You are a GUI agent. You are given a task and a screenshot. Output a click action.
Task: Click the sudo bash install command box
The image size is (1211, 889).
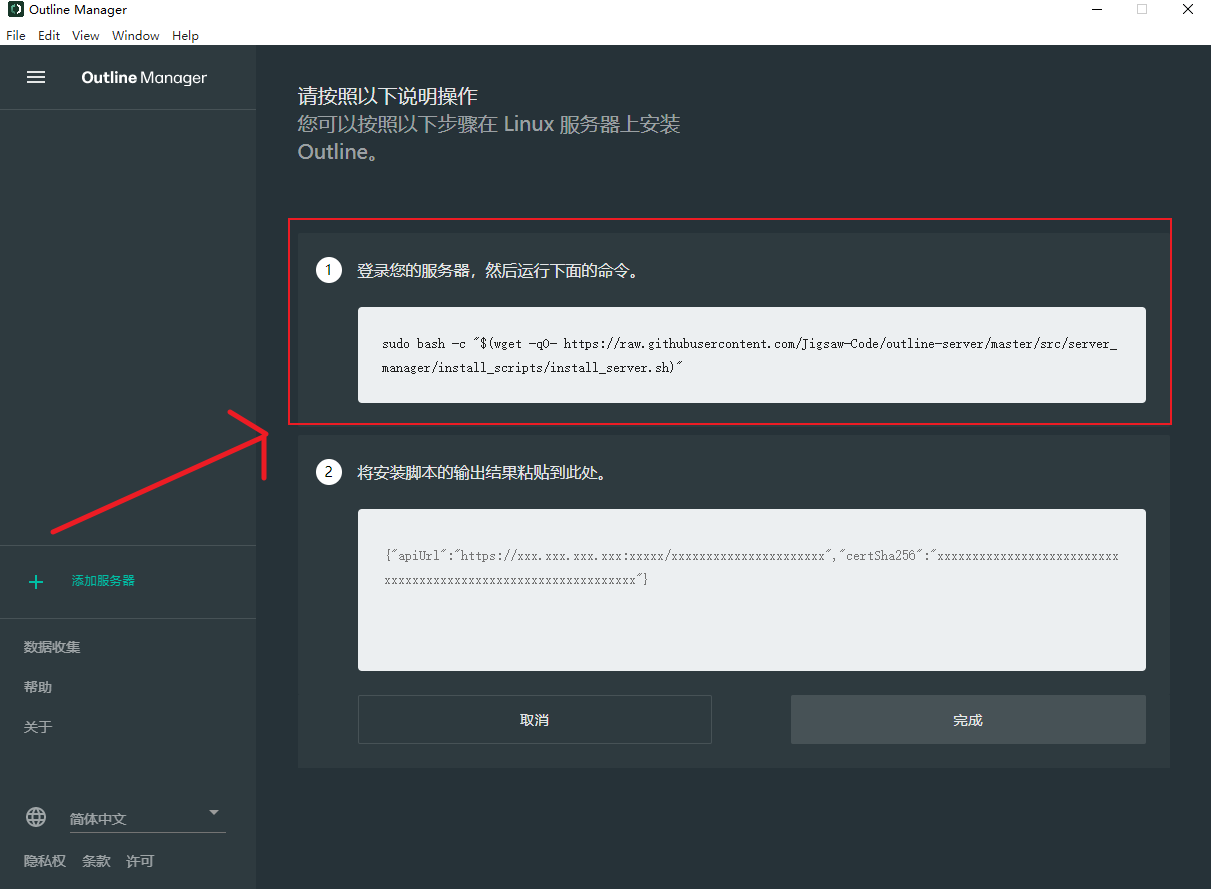752,355
